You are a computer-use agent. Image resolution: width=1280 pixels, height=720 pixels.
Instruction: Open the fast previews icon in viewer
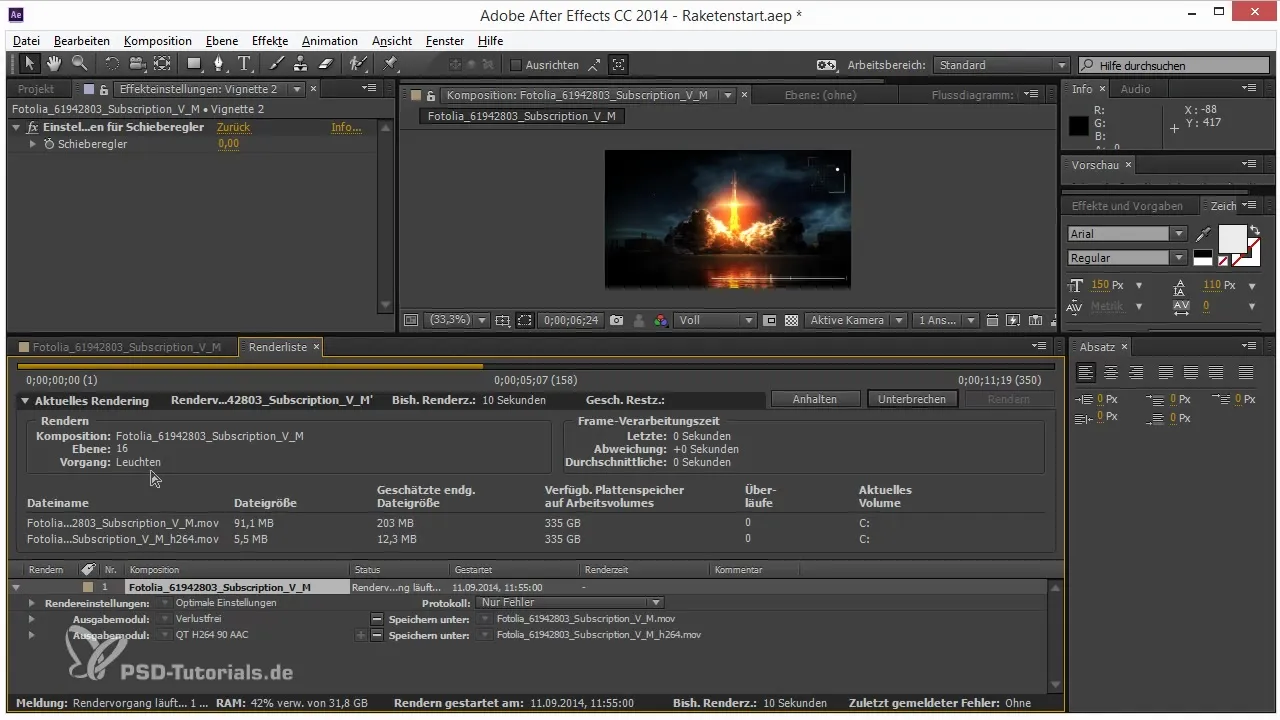[1013, 321]
